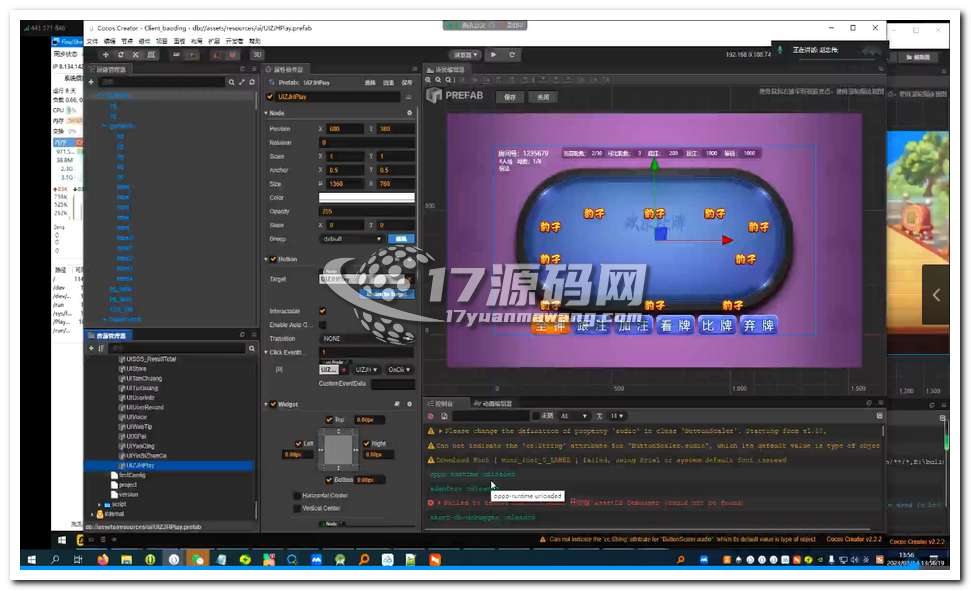The width and height of the screenshot is (971, 591).
Task: Open the node Color swatch picker
Action: [x=367, y=197]
